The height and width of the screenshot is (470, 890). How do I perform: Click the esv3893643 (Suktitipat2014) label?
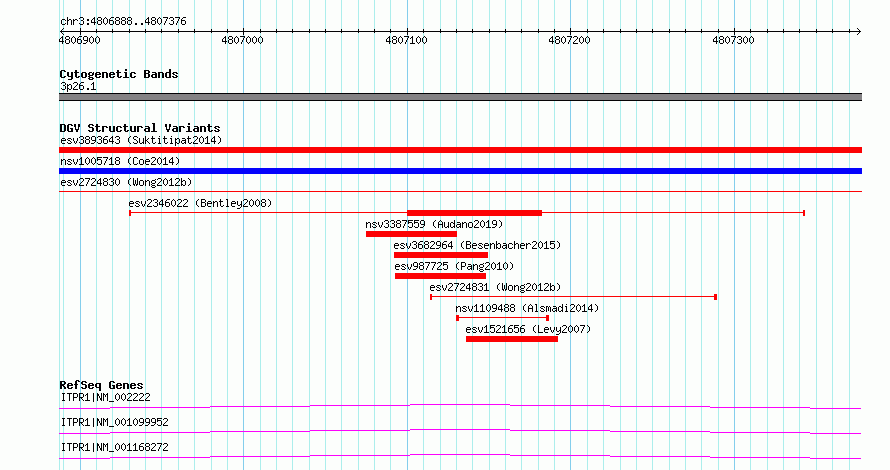click(x=141, y=140)
